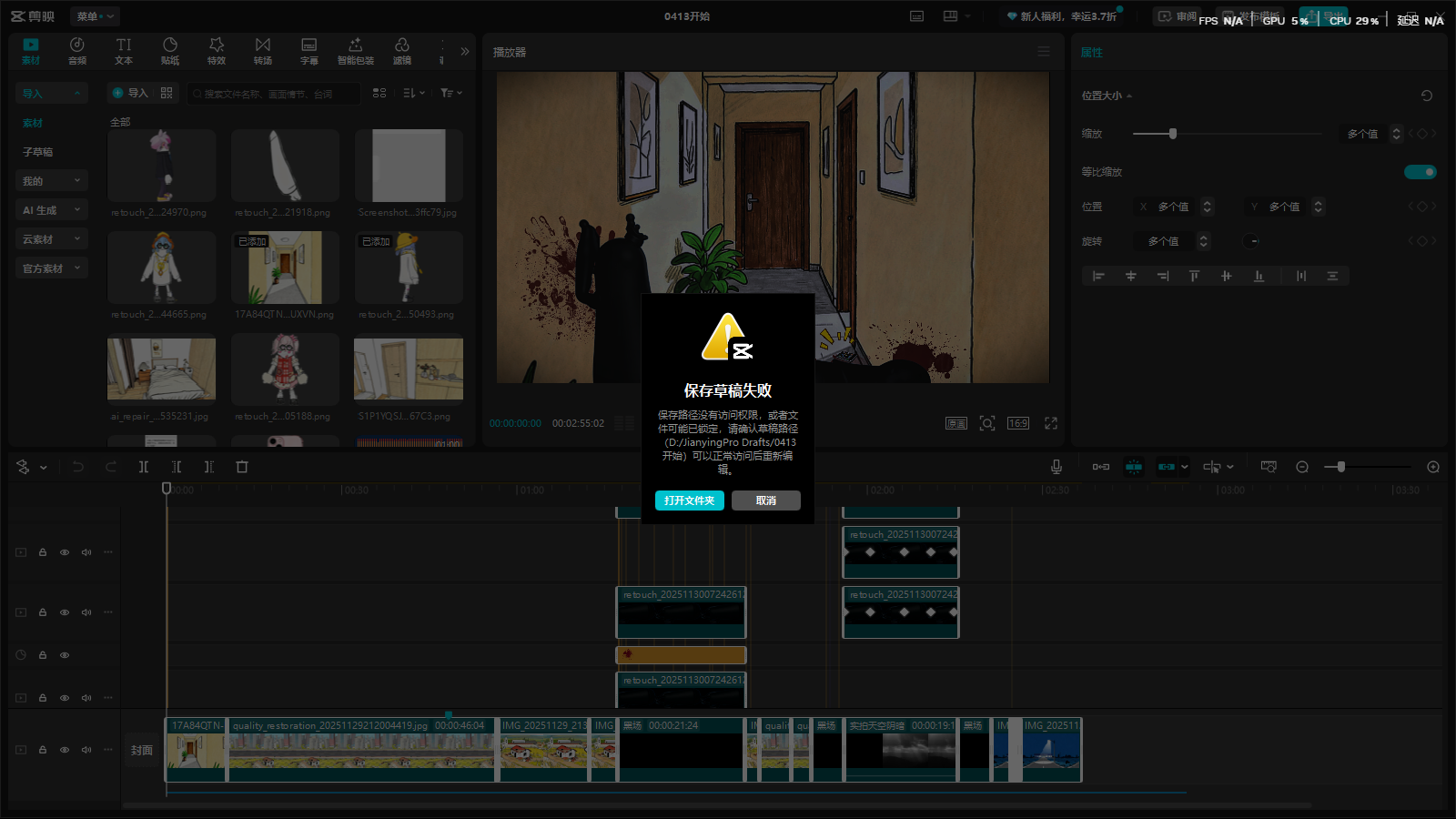The width and height of the screenshot is (1456, 819).
Task: Switch to the 文本 text tab
Action: pyautogui.click(x=124, y=51)
